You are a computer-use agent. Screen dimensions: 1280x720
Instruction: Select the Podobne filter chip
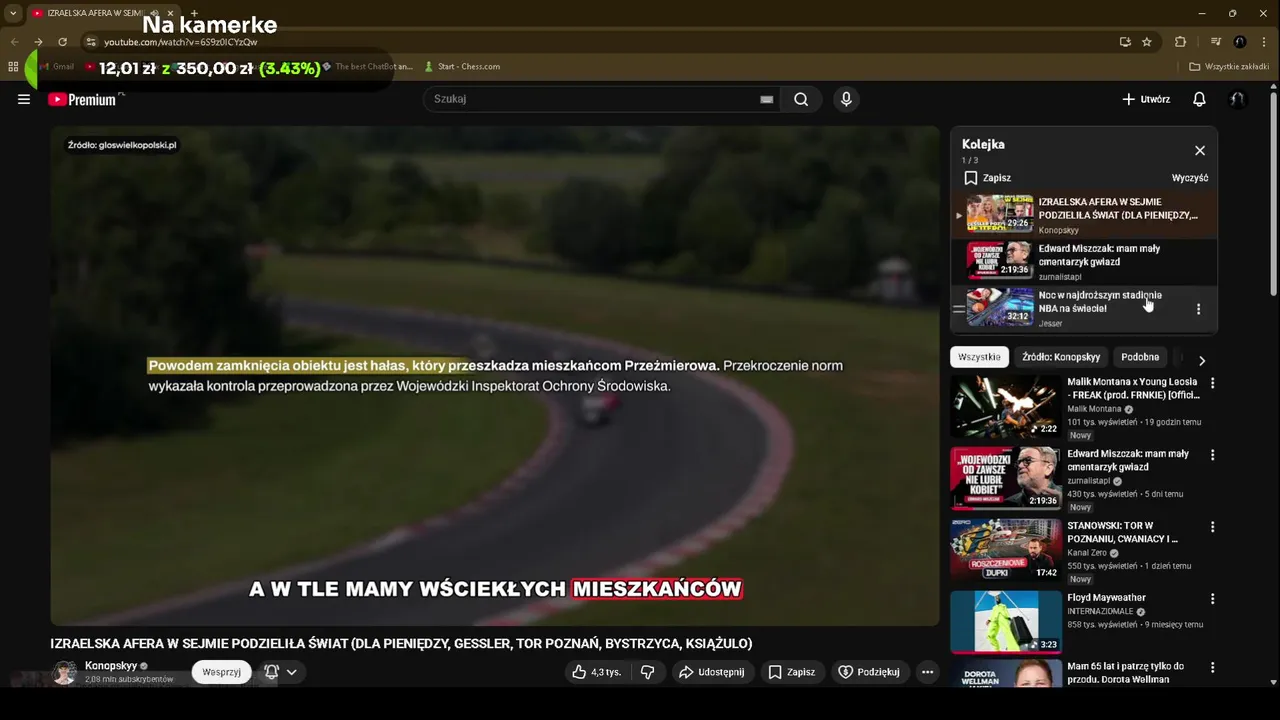coord(1140,357)
